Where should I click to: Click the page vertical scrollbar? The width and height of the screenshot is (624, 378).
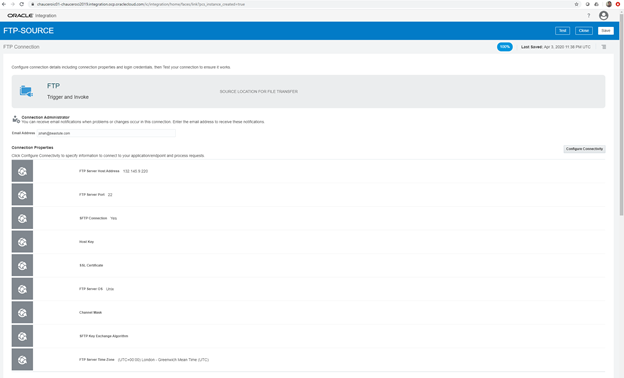pos(621,115)
